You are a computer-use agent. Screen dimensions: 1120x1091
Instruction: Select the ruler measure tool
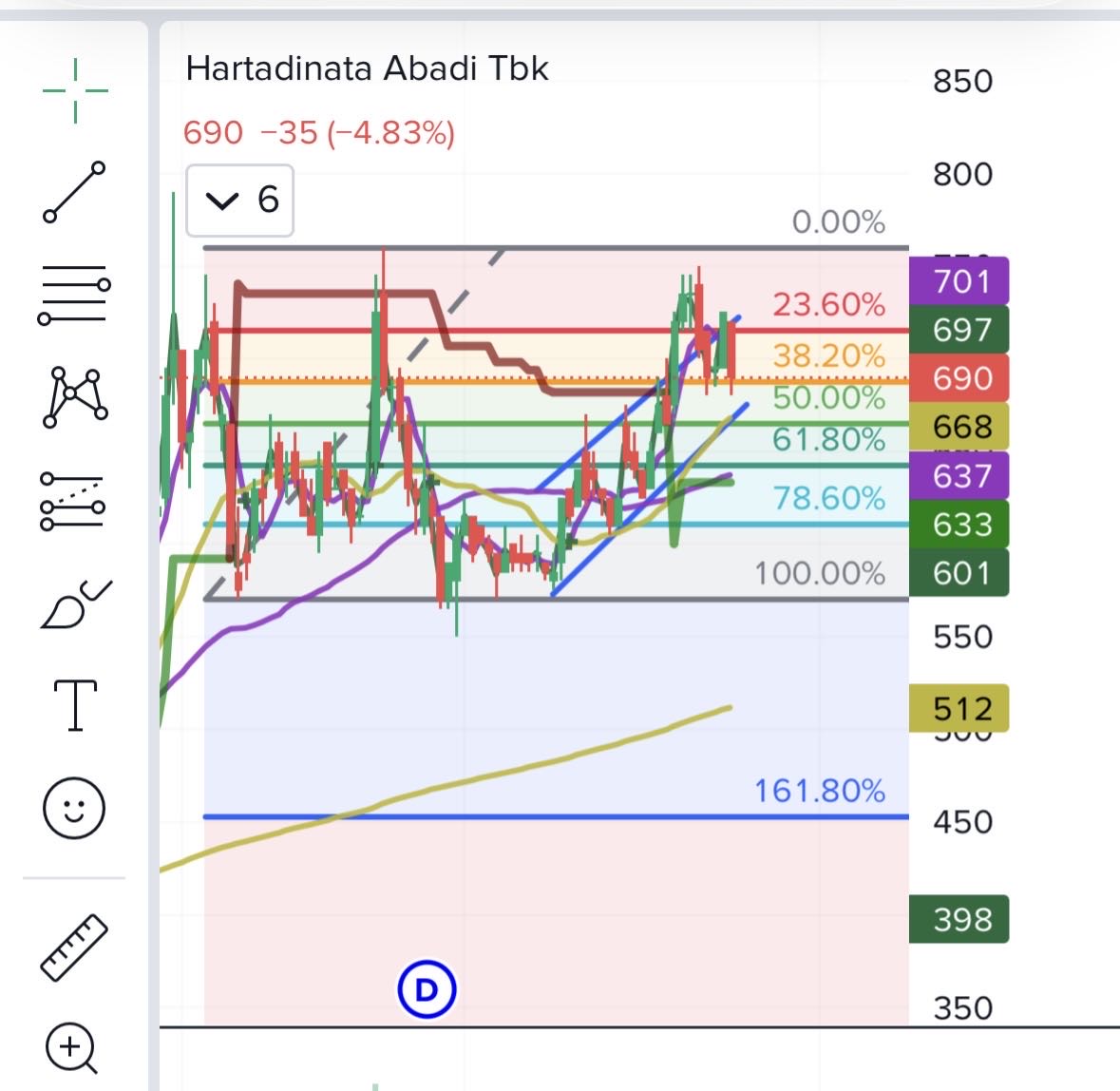click(74, 947)
